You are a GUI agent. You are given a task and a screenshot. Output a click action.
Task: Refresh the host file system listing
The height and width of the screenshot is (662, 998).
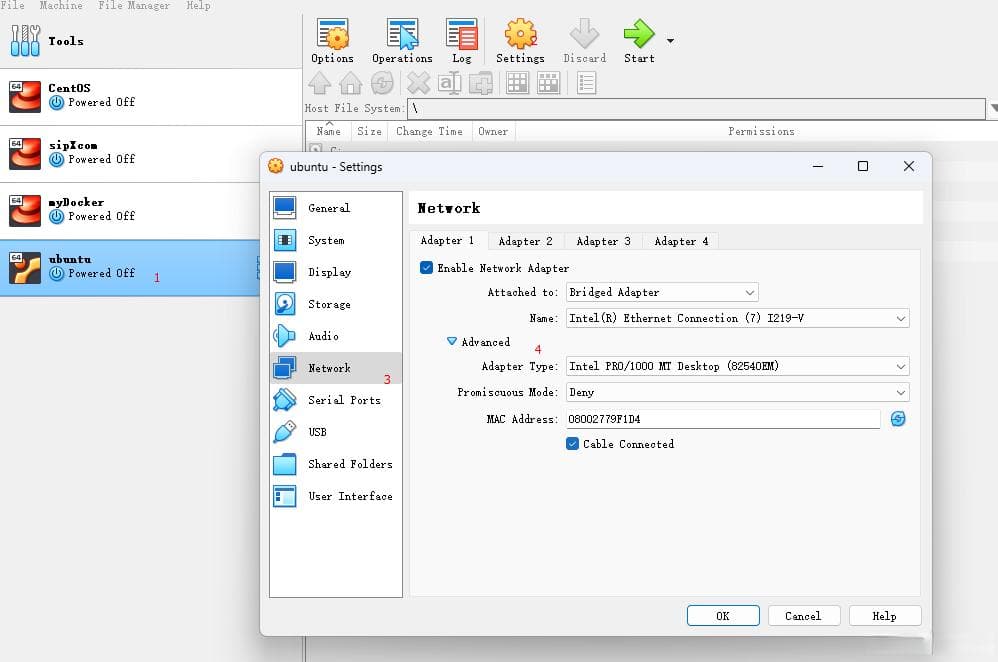(382, 83)
